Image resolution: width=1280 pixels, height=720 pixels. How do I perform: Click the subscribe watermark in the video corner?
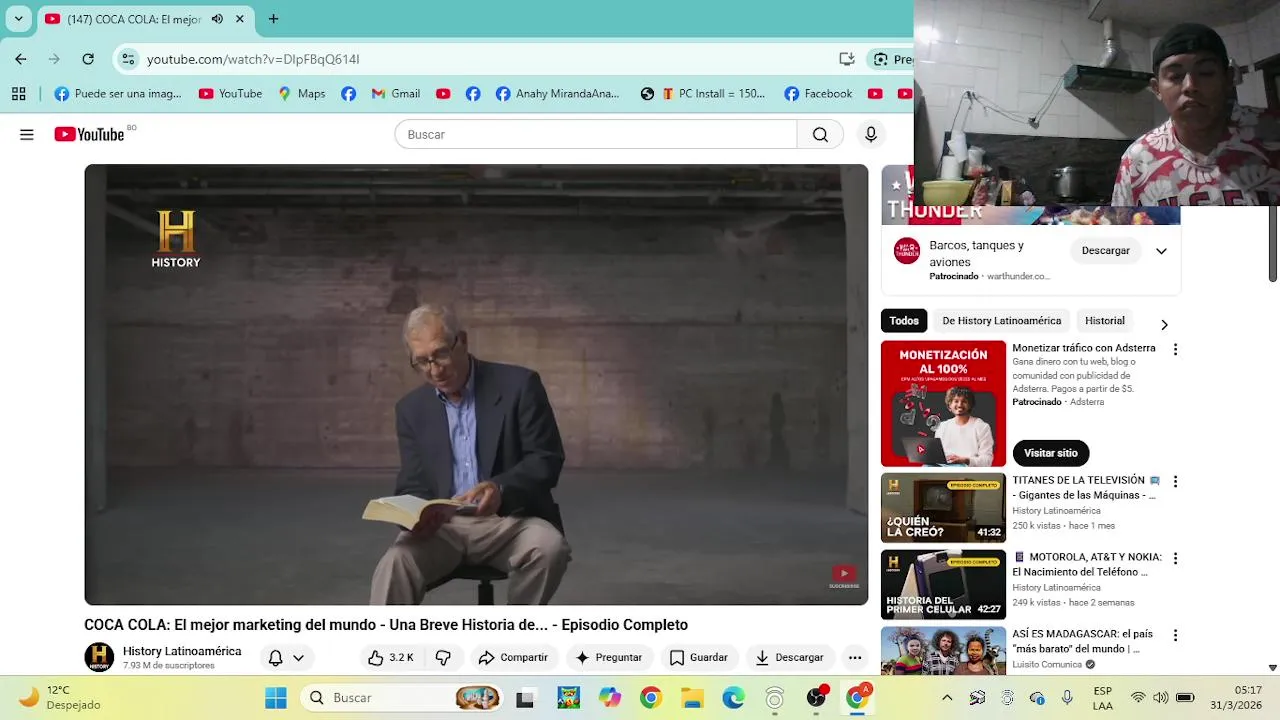click(844, 577)
